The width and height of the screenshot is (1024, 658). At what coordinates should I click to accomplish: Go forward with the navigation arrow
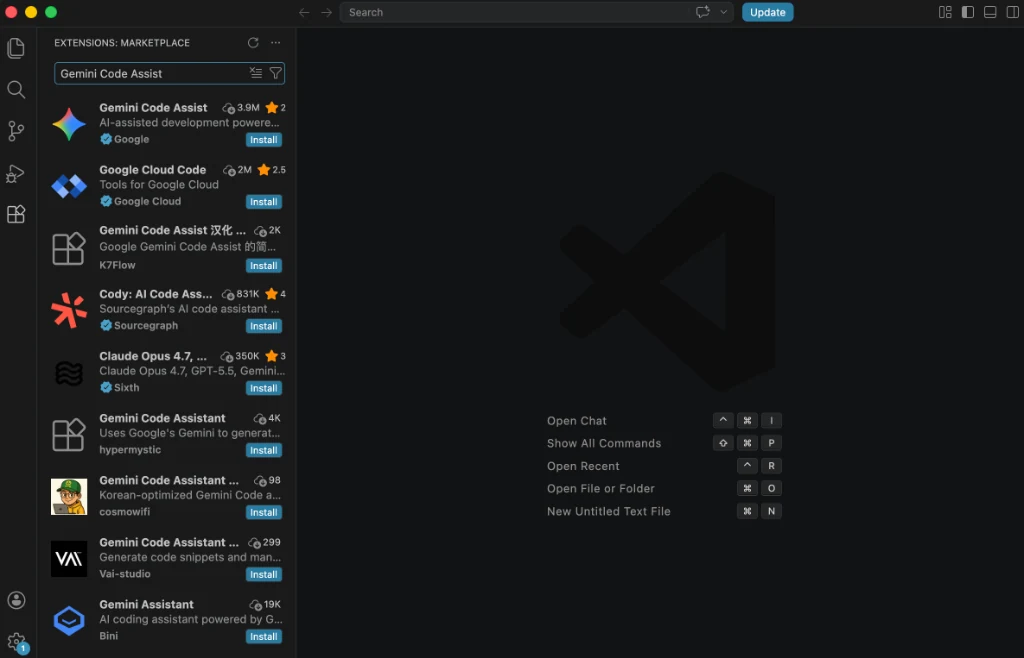tap(327, 12)
